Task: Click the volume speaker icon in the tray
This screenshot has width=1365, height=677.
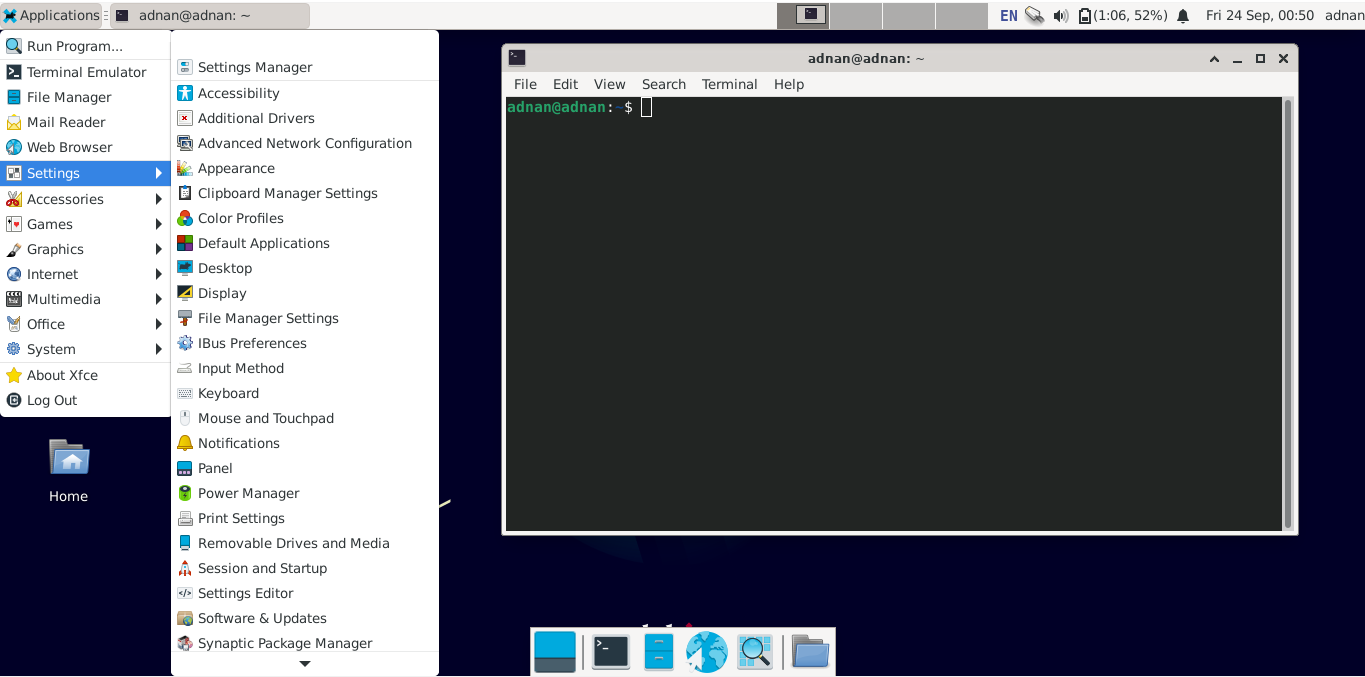Action: pos(1060,15)
